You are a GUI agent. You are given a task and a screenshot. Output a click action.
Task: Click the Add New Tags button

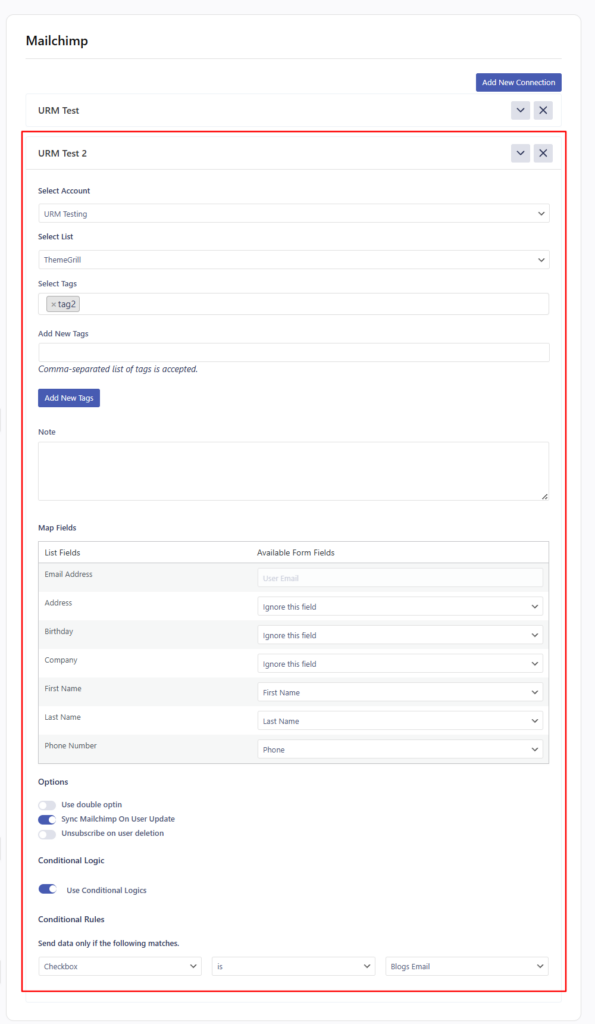click(x=69, y=398)
